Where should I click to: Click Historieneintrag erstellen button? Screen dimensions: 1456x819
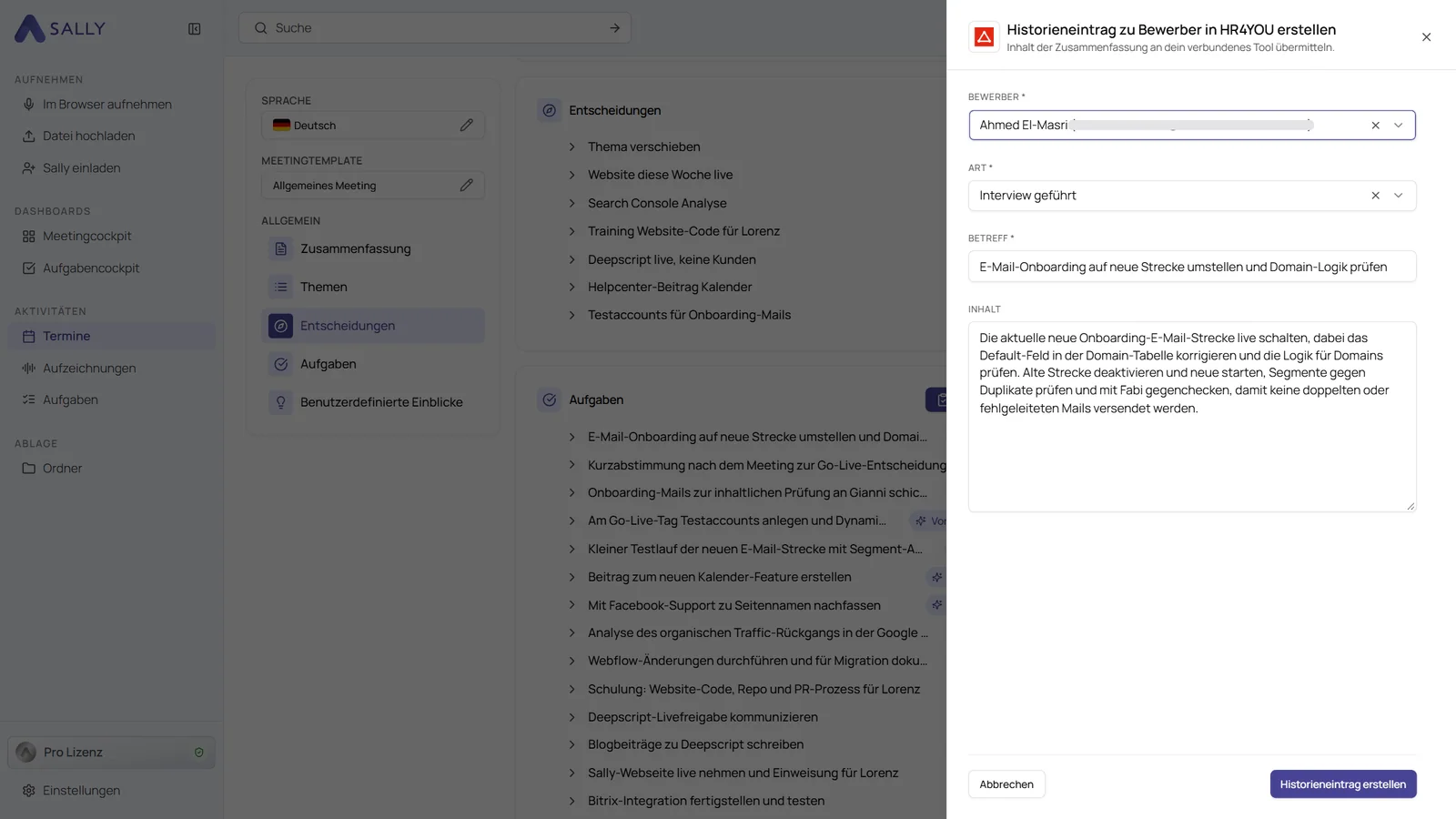point(1343,784)
